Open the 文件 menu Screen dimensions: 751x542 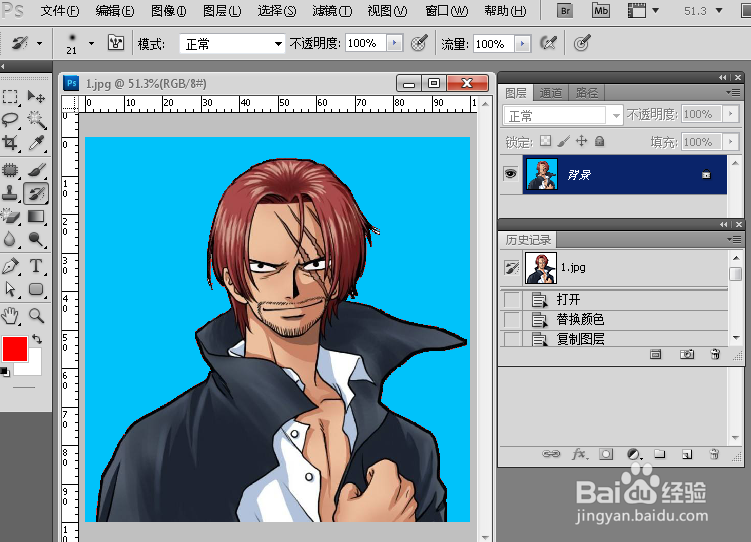pyautogui.click(x=59, y=11)
